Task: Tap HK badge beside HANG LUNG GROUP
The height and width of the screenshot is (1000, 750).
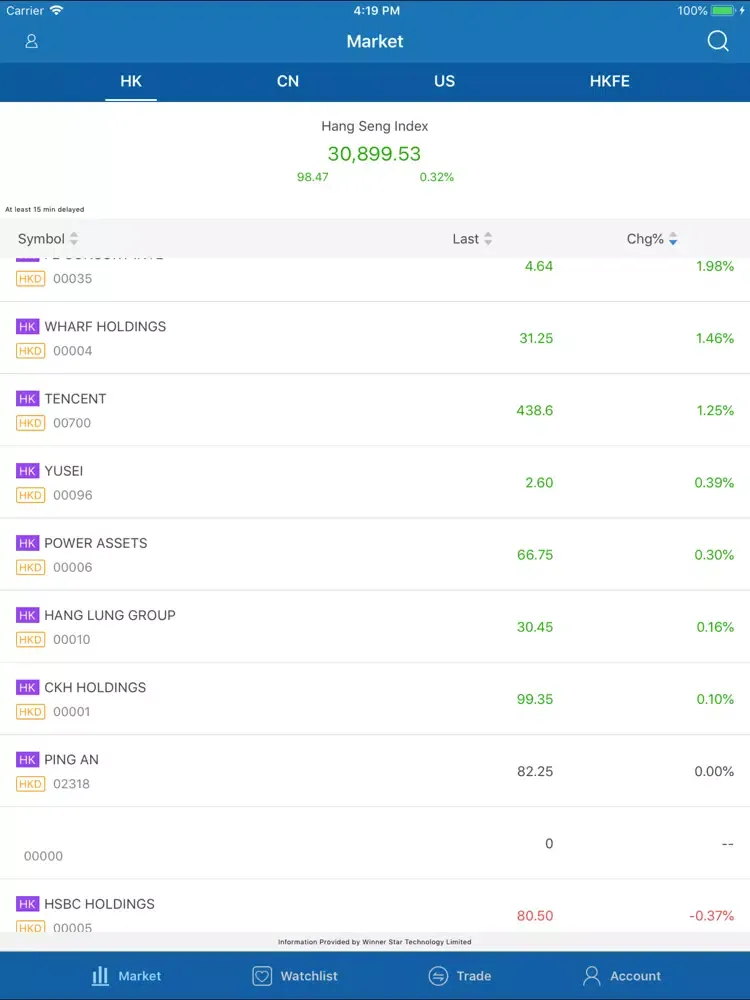Action: point(27,615)
